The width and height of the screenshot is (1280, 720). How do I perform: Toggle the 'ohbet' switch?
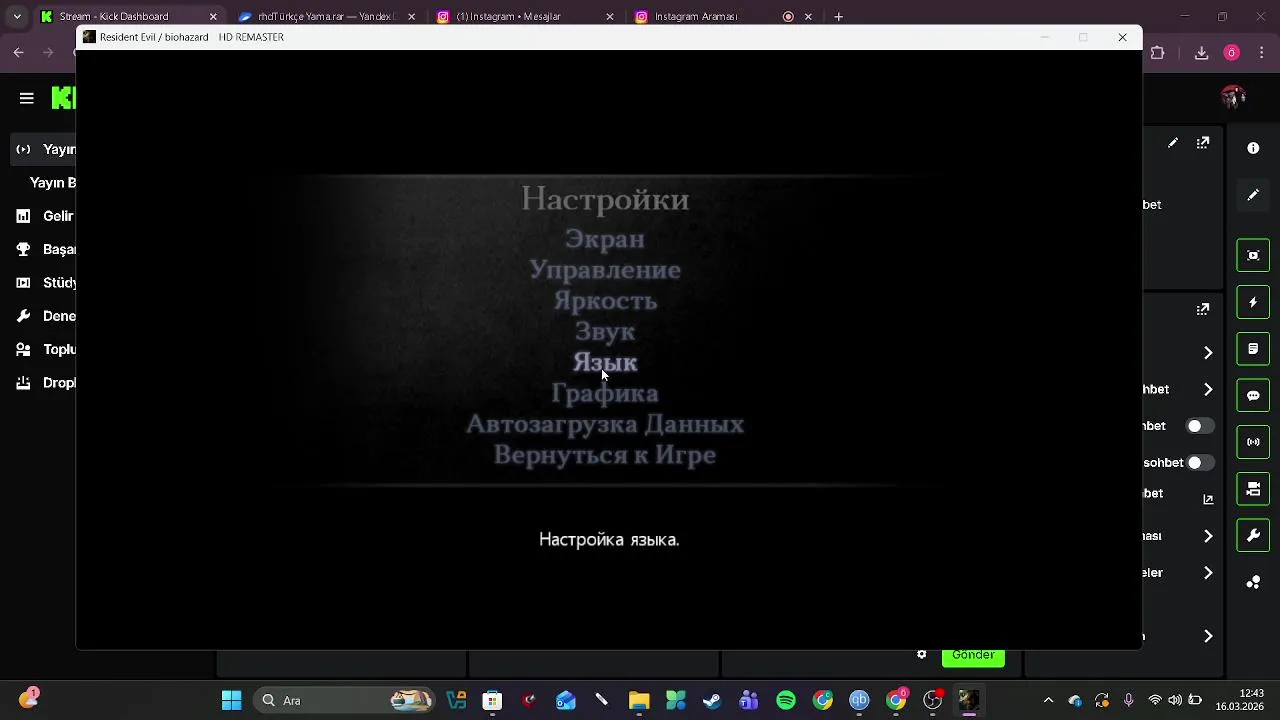pyautogui.click(x=1200, y=426)
